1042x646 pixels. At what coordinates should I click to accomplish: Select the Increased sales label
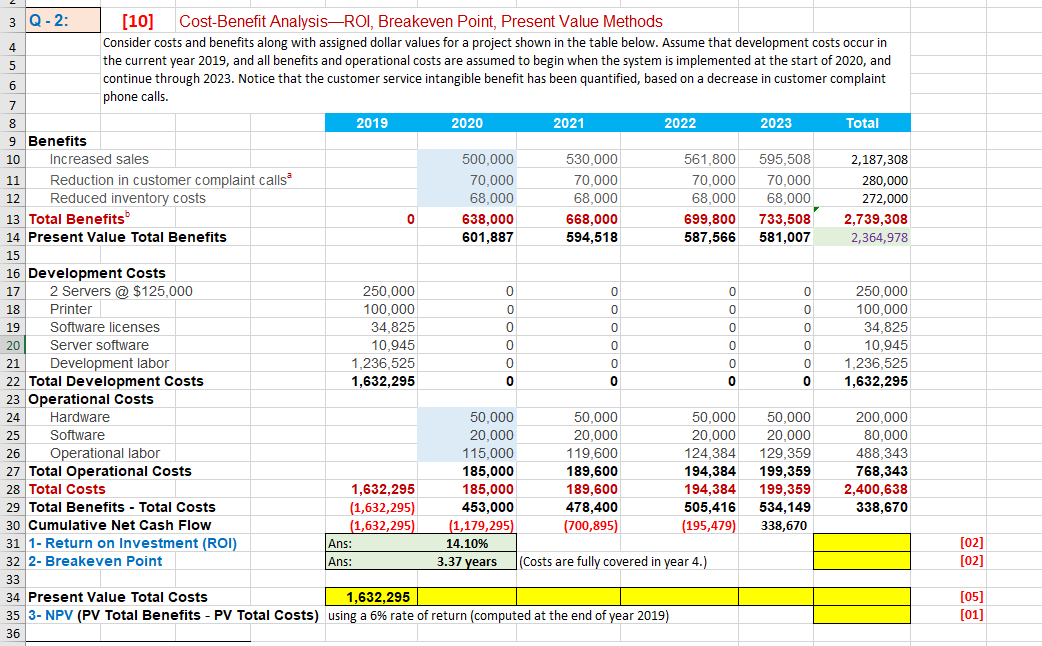tap(99, 160)
